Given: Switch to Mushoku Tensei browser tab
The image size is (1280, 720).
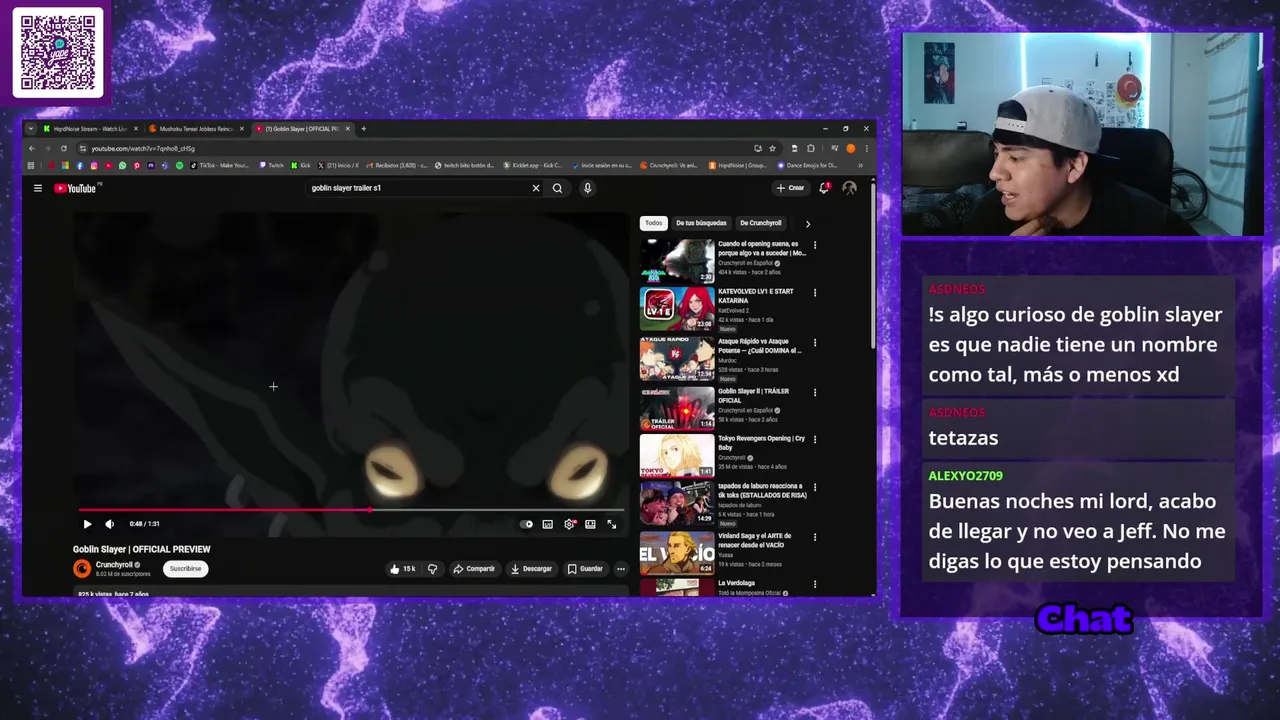Looking at the screenshot, I should point(194,128).
